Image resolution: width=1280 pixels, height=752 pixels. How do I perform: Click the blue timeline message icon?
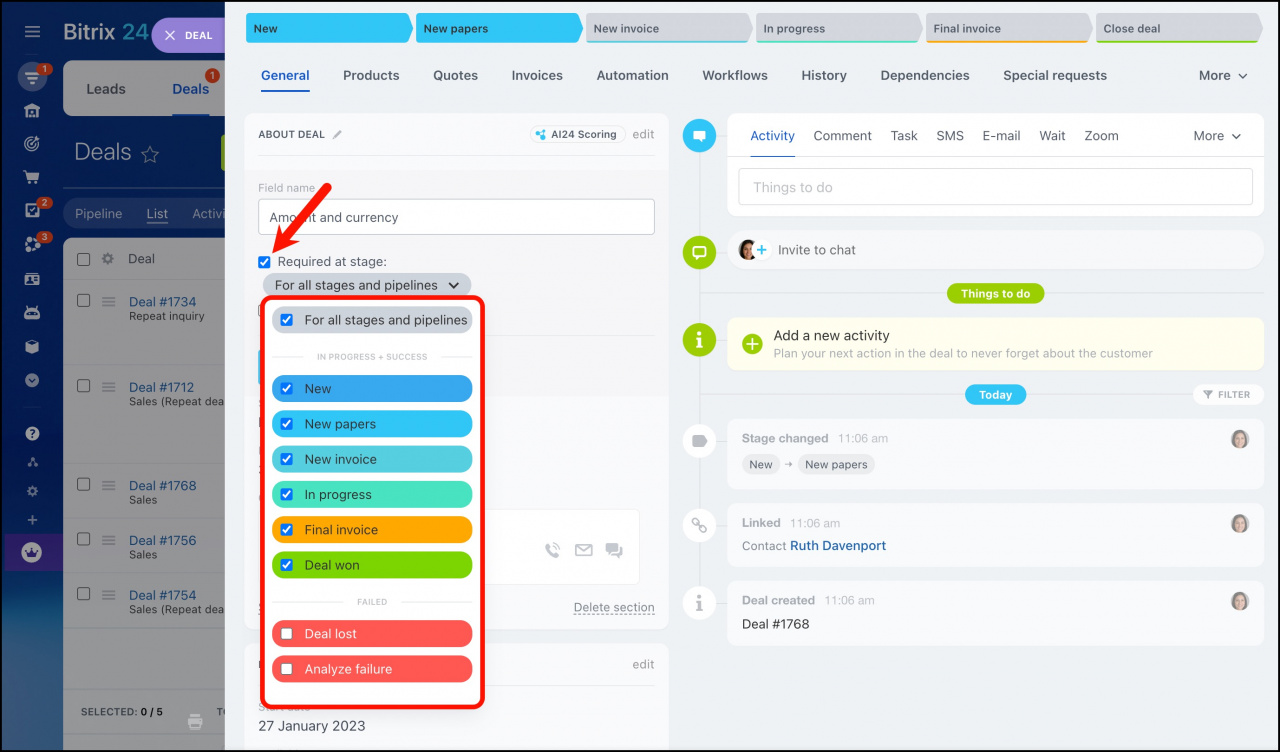coord(699,135)
